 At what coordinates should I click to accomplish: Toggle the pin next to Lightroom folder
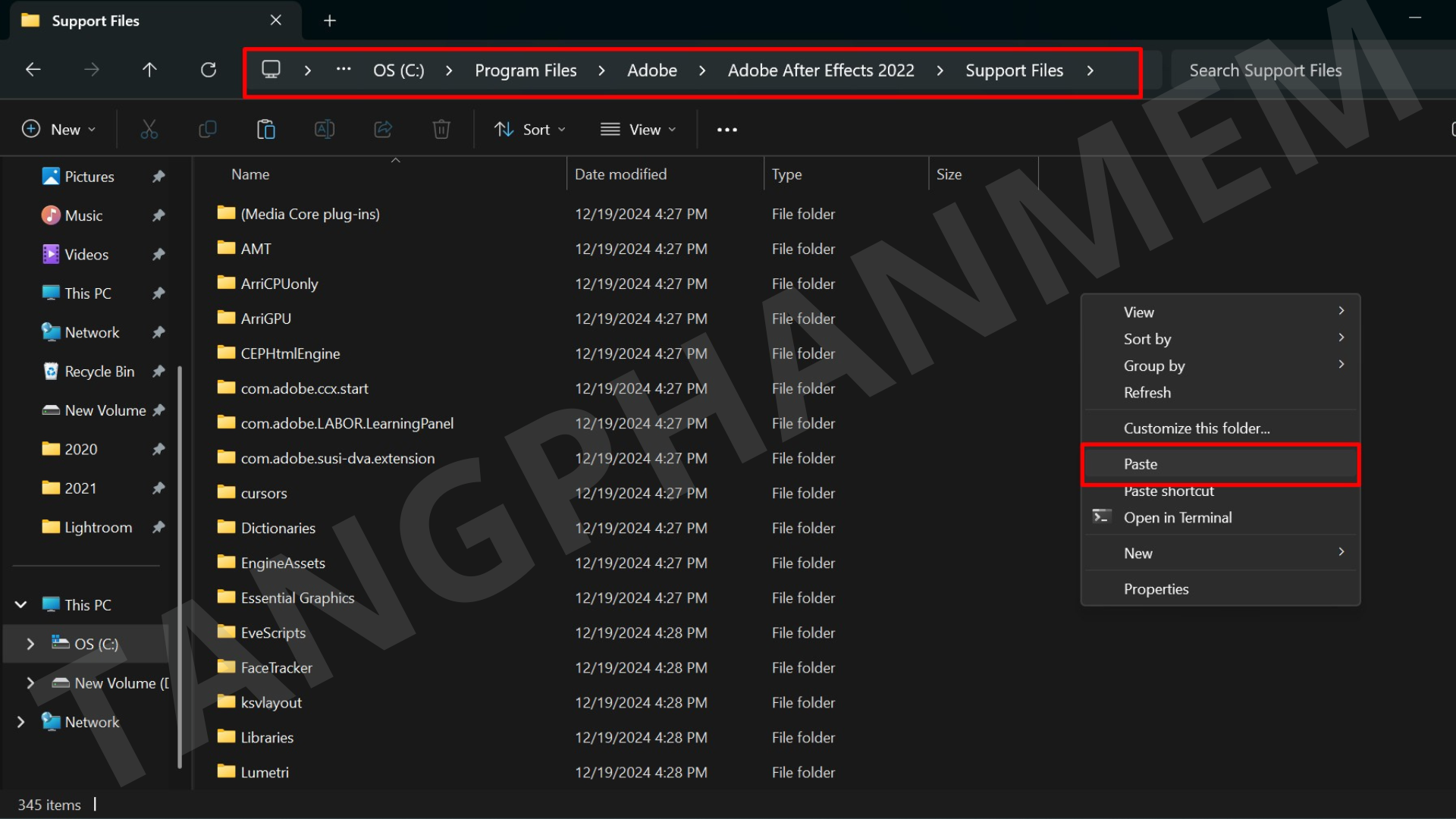158,527
